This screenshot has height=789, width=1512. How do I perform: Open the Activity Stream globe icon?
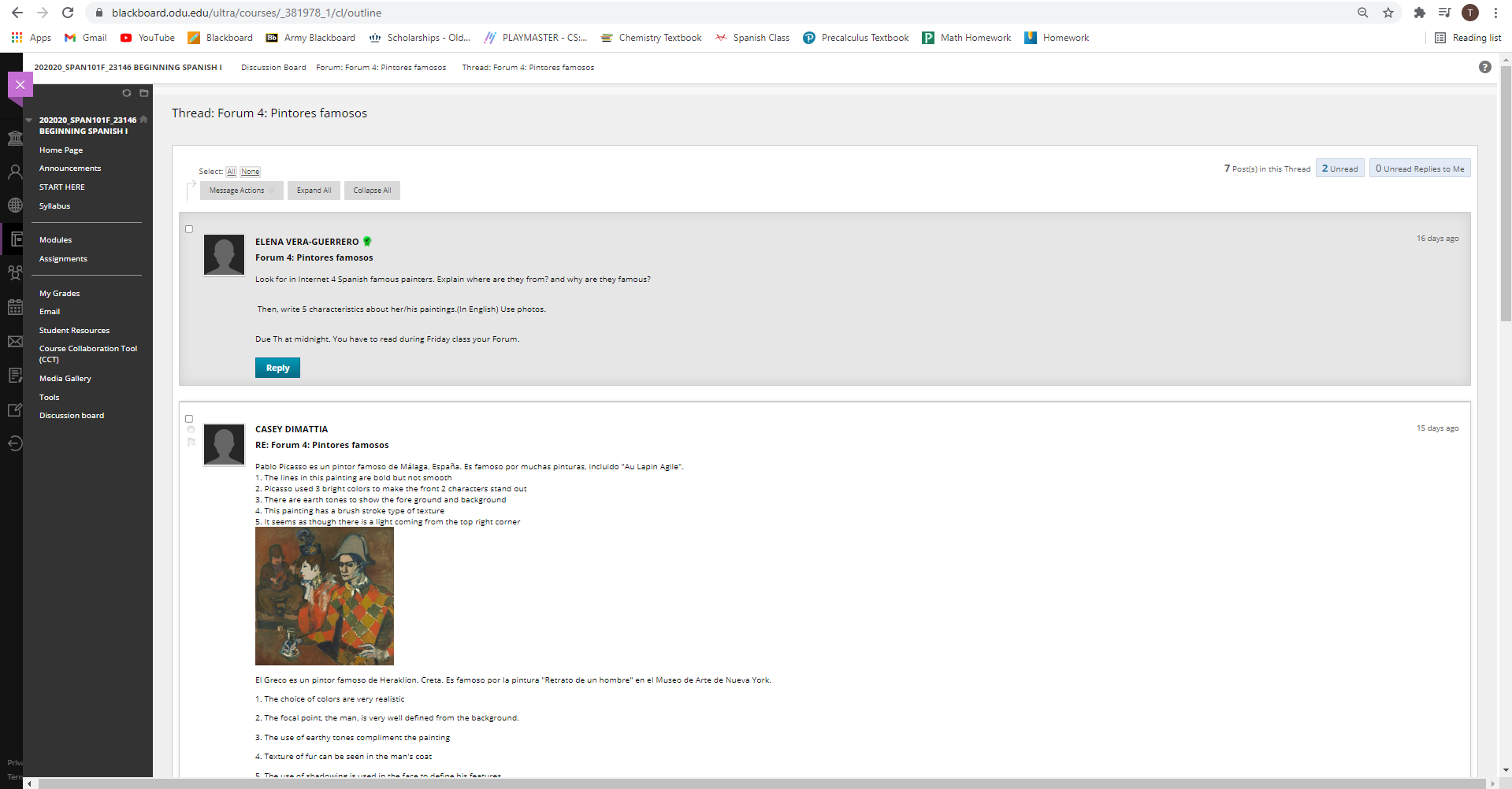click(x=15, y=206)
